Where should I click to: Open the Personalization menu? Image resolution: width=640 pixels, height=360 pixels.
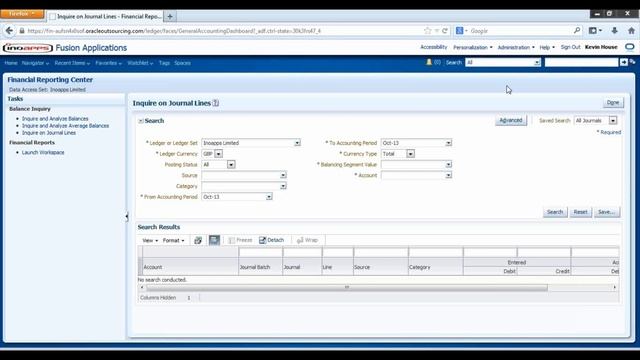tap(473, 47)
